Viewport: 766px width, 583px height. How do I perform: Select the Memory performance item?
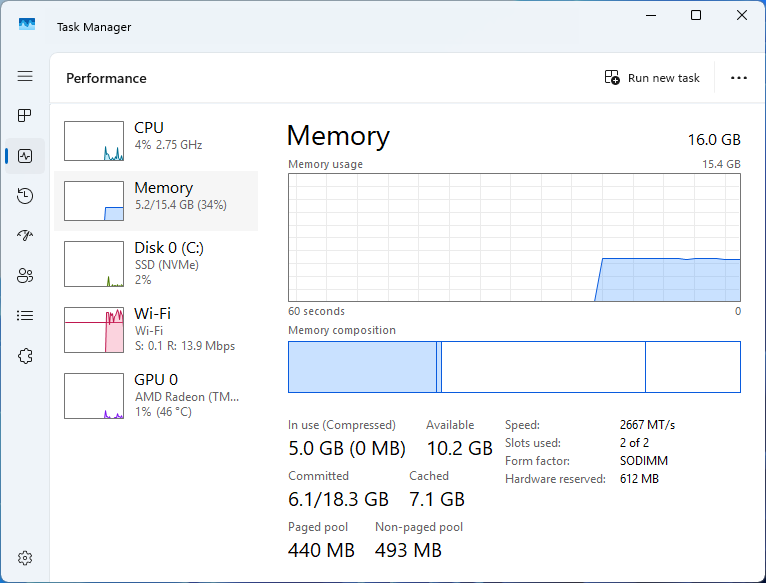coord(155,201)
